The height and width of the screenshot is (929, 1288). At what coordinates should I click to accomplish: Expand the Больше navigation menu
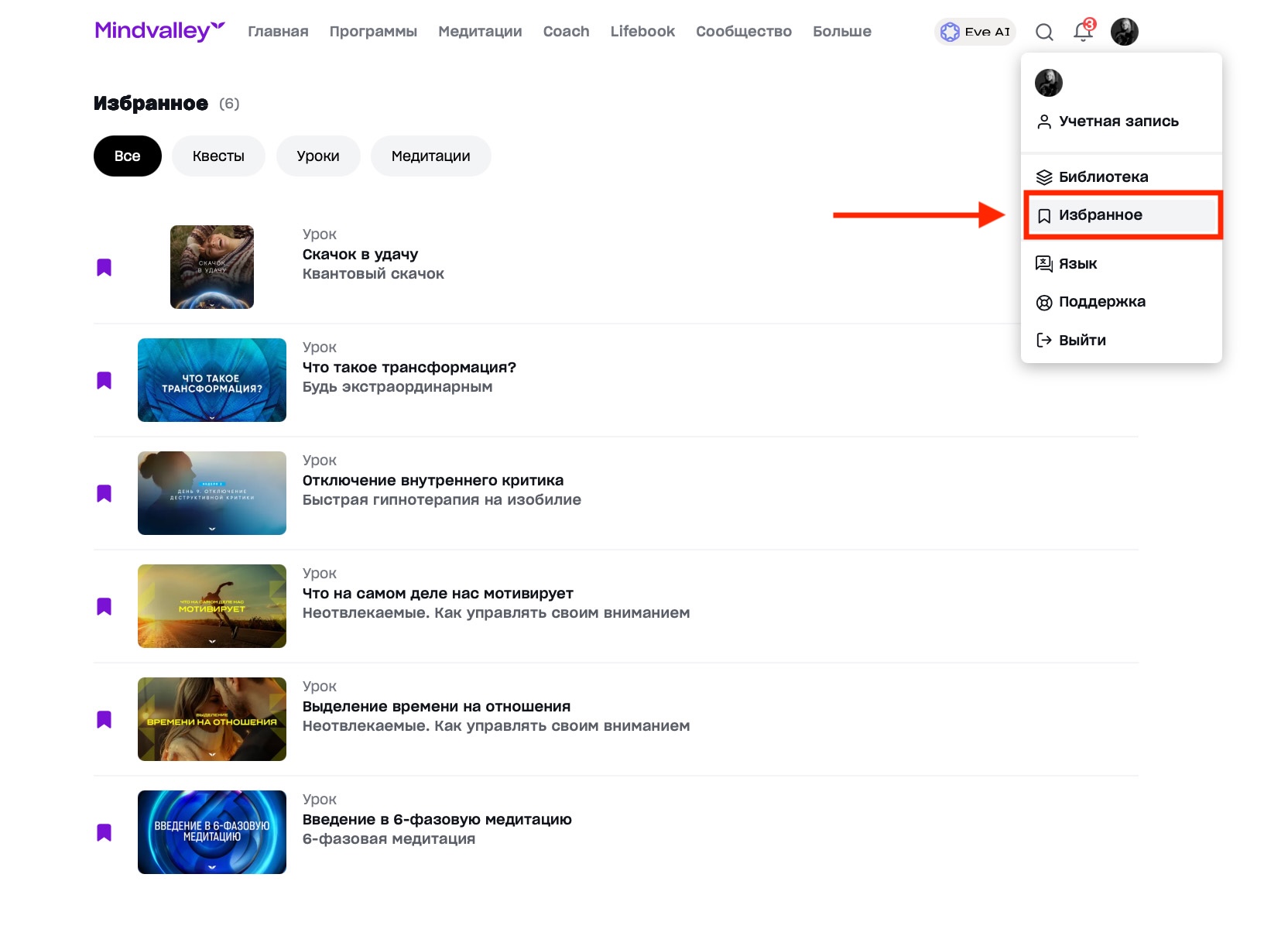point(841,32)
